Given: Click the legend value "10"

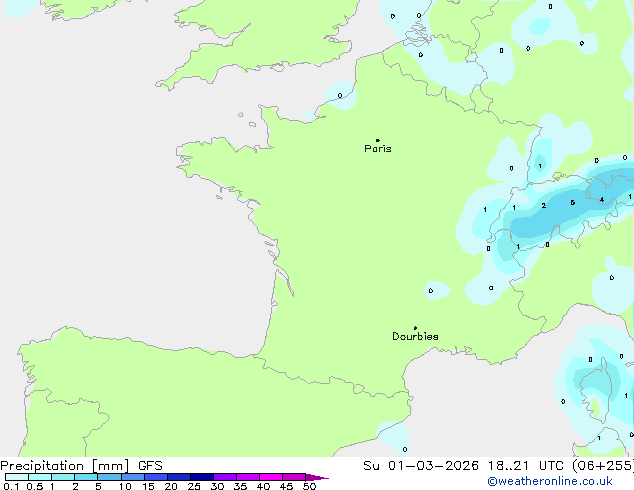Looking at the screenshot, I should click(125, 486).
